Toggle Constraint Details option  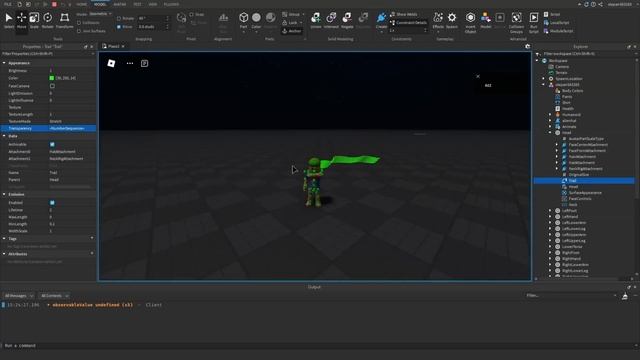pos(408,22)
